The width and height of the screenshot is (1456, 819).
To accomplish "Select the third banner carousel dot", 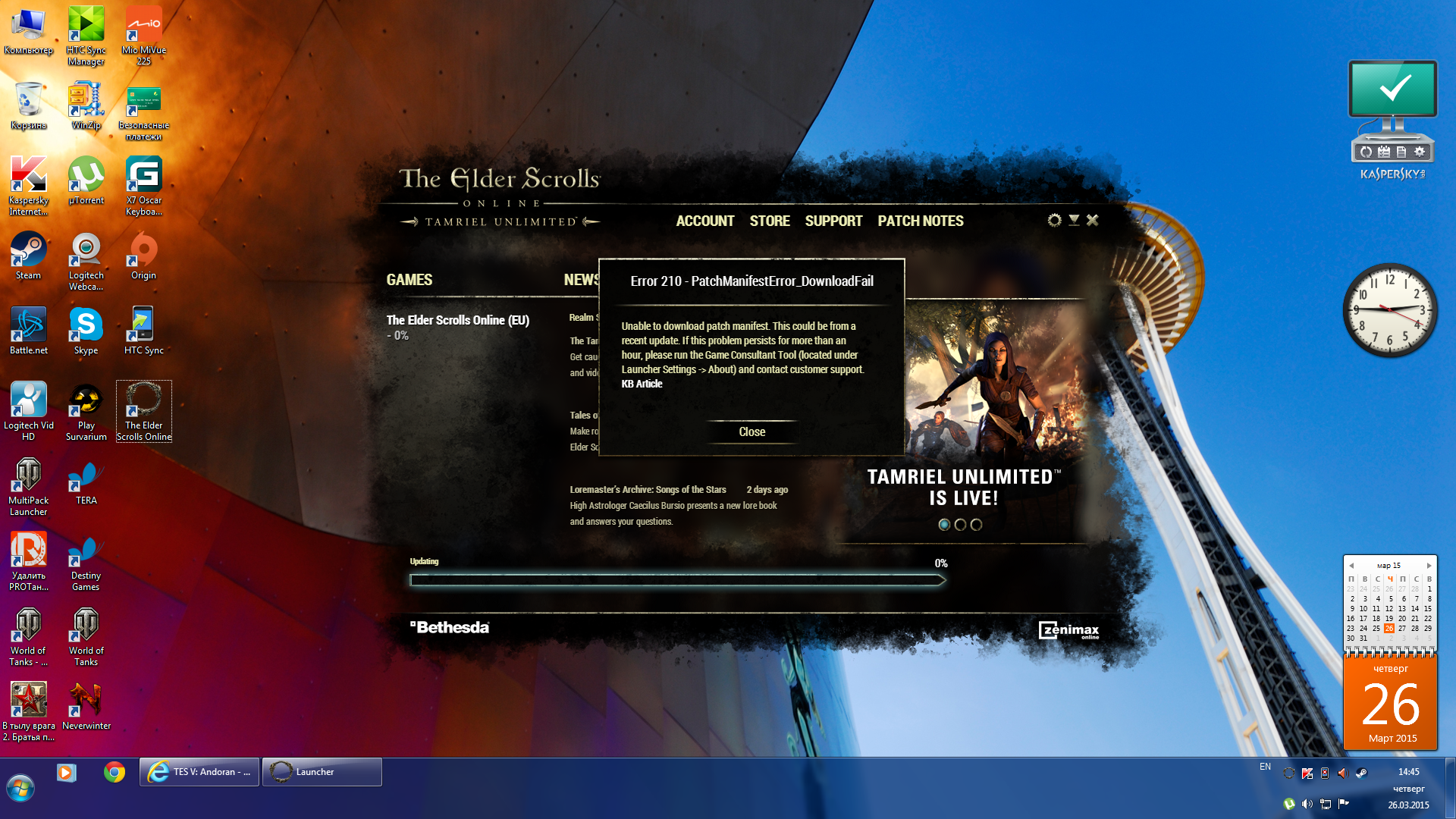I will pos(976,525).
